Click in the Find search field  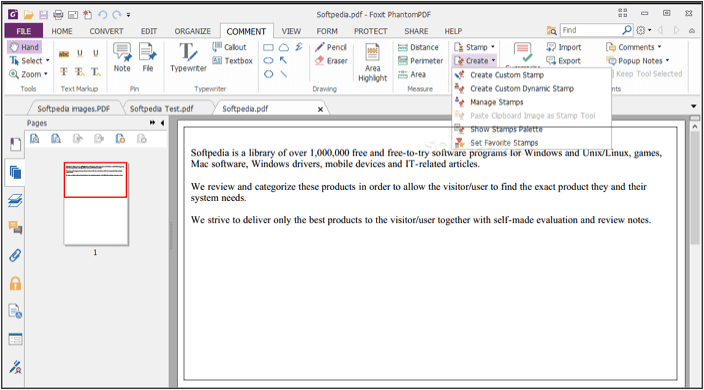click(590, 30)
